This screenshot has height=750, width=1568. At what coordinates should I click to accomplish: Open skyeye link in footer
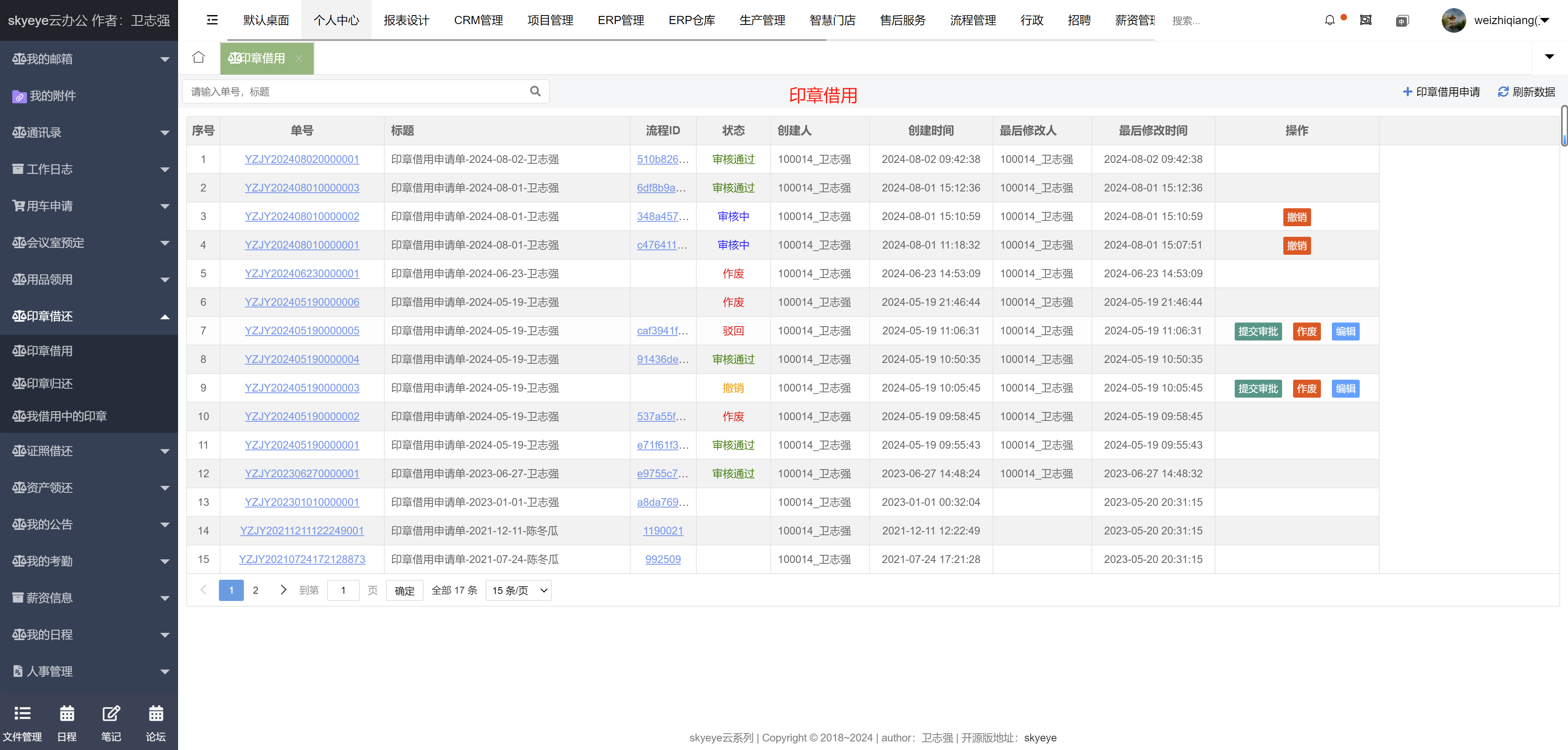(x=1039, y=738)
